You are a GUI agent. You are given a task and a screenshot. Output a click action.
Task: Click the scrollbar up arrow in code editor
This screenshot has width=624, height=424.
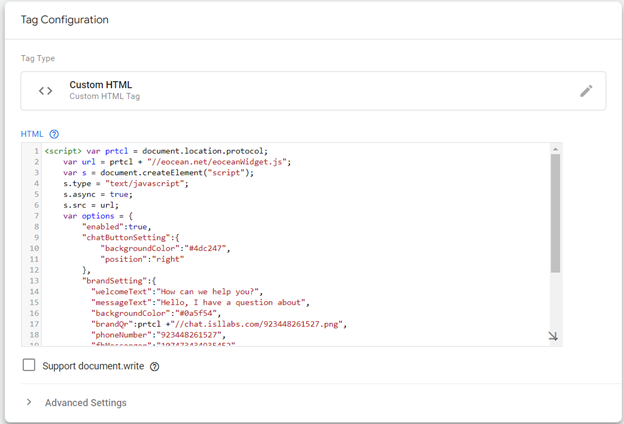(x=555, y=150)
